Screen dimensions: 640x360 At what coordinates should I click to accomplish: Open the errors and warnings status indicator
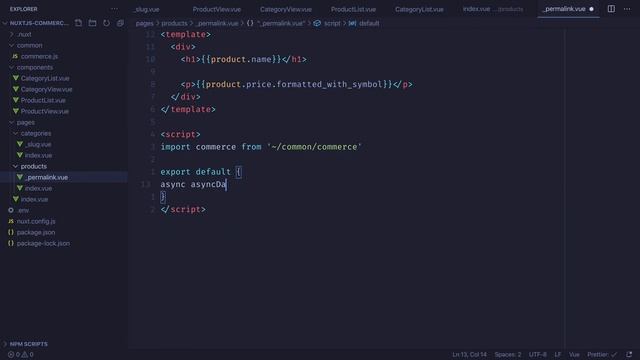click(x=20, y=355)
